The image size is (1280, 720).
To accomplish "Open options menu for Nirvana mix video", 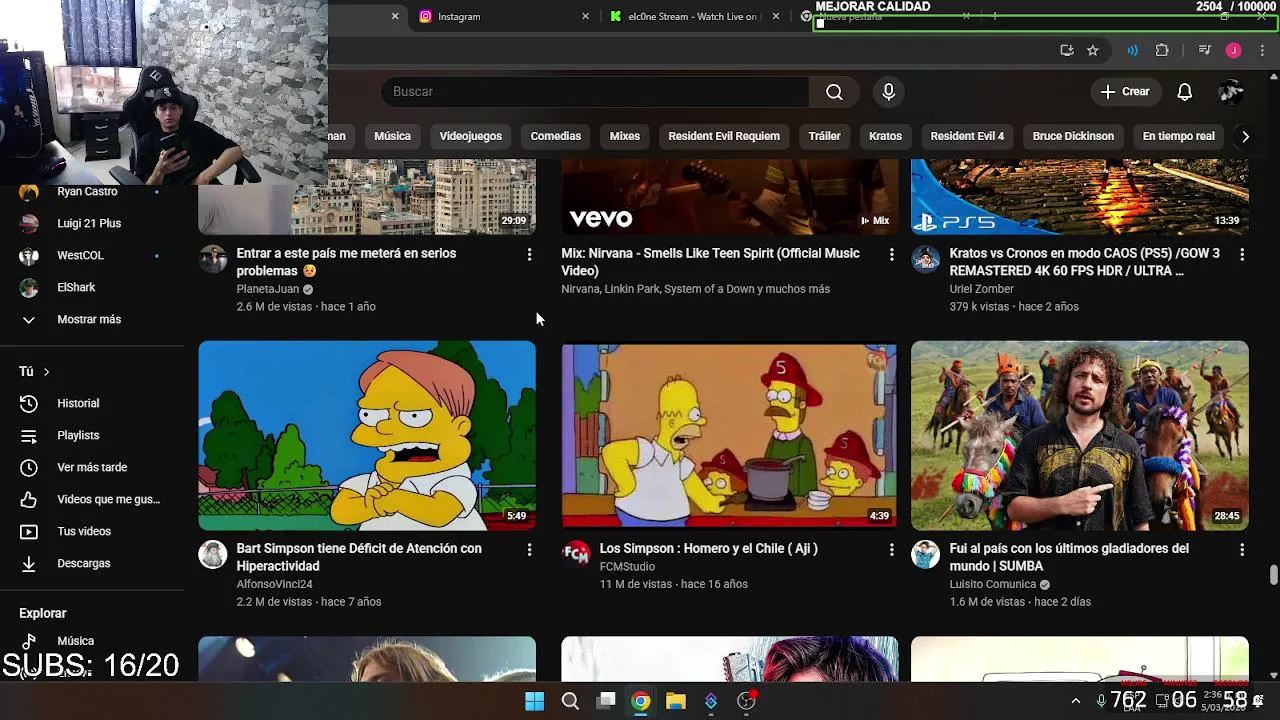I will pos(891,255).
